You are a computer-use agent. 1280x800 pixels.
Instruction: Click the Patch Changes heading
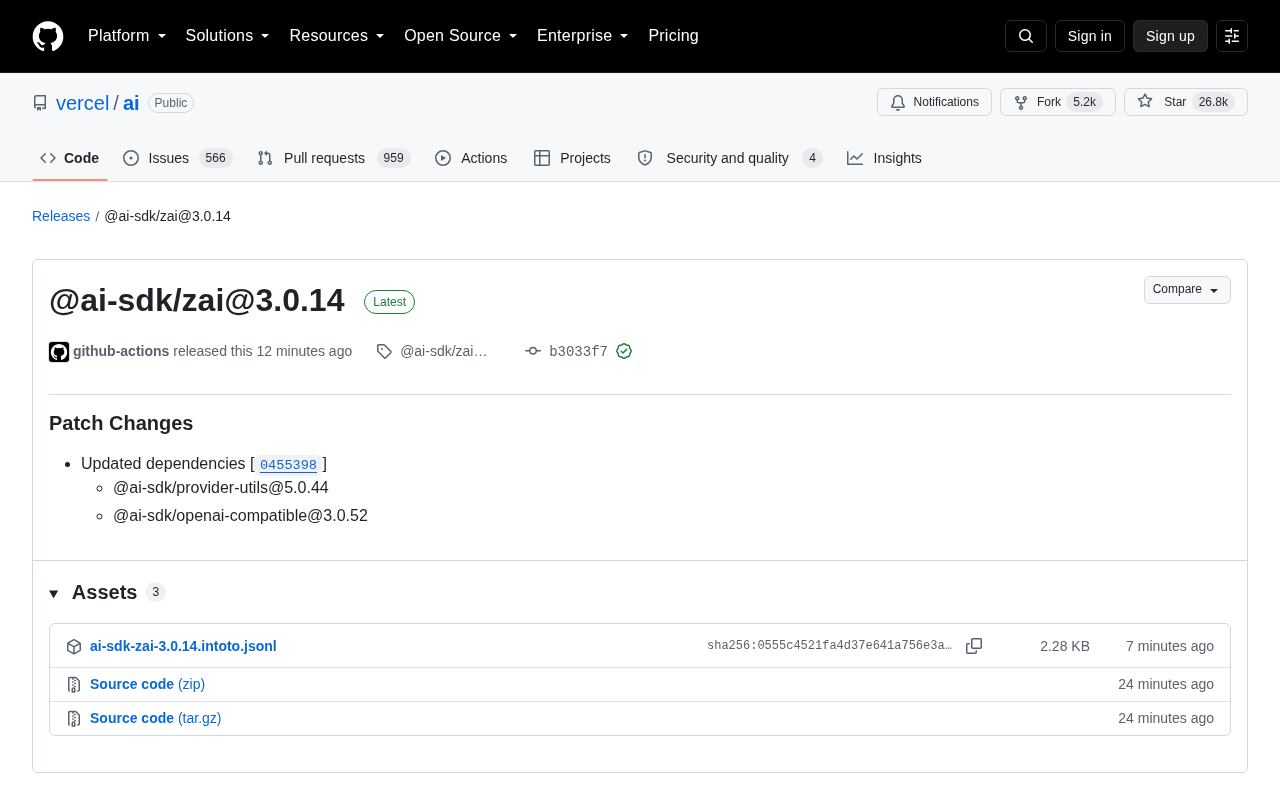[x=121, y=423]
